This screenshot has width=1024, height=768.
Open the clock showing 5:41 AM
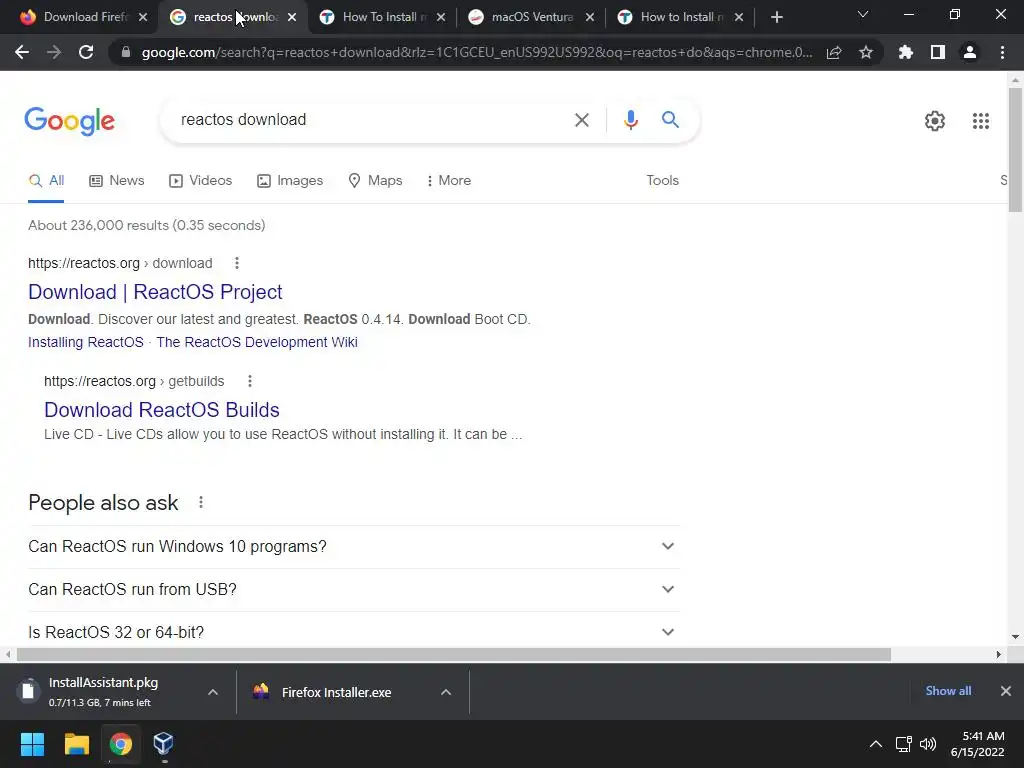point(978,744)
